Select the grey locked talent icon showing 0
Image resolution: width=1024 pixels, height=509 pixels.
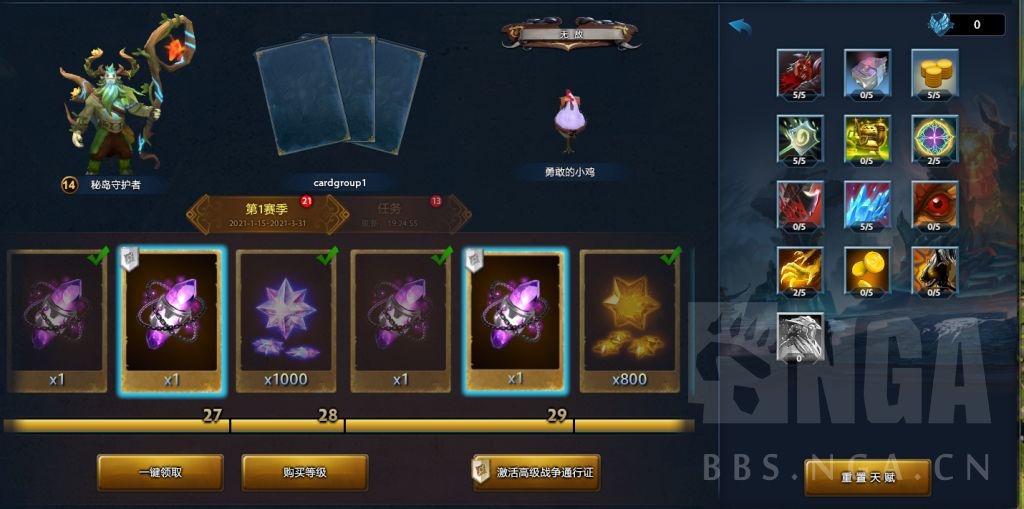click(x=801, y=337)
